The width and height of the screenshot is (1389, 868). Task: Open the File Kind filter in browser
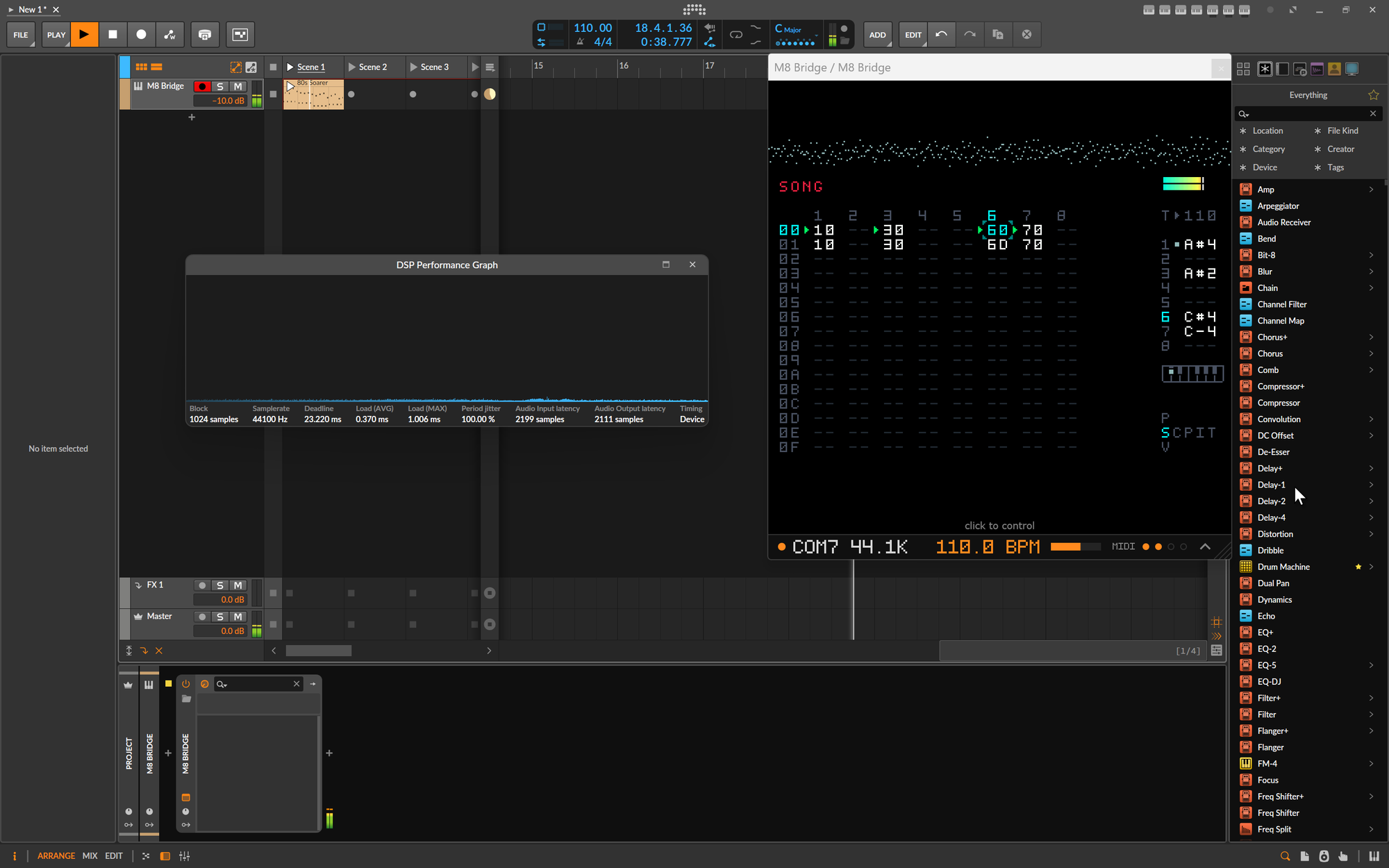tap(1342, 131)
